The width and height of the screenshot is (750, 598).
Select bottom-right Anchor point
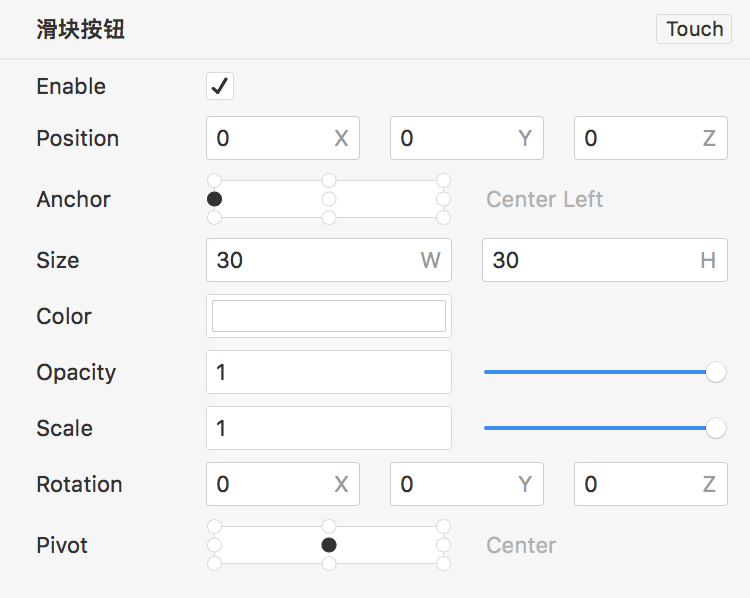[444, 217]
